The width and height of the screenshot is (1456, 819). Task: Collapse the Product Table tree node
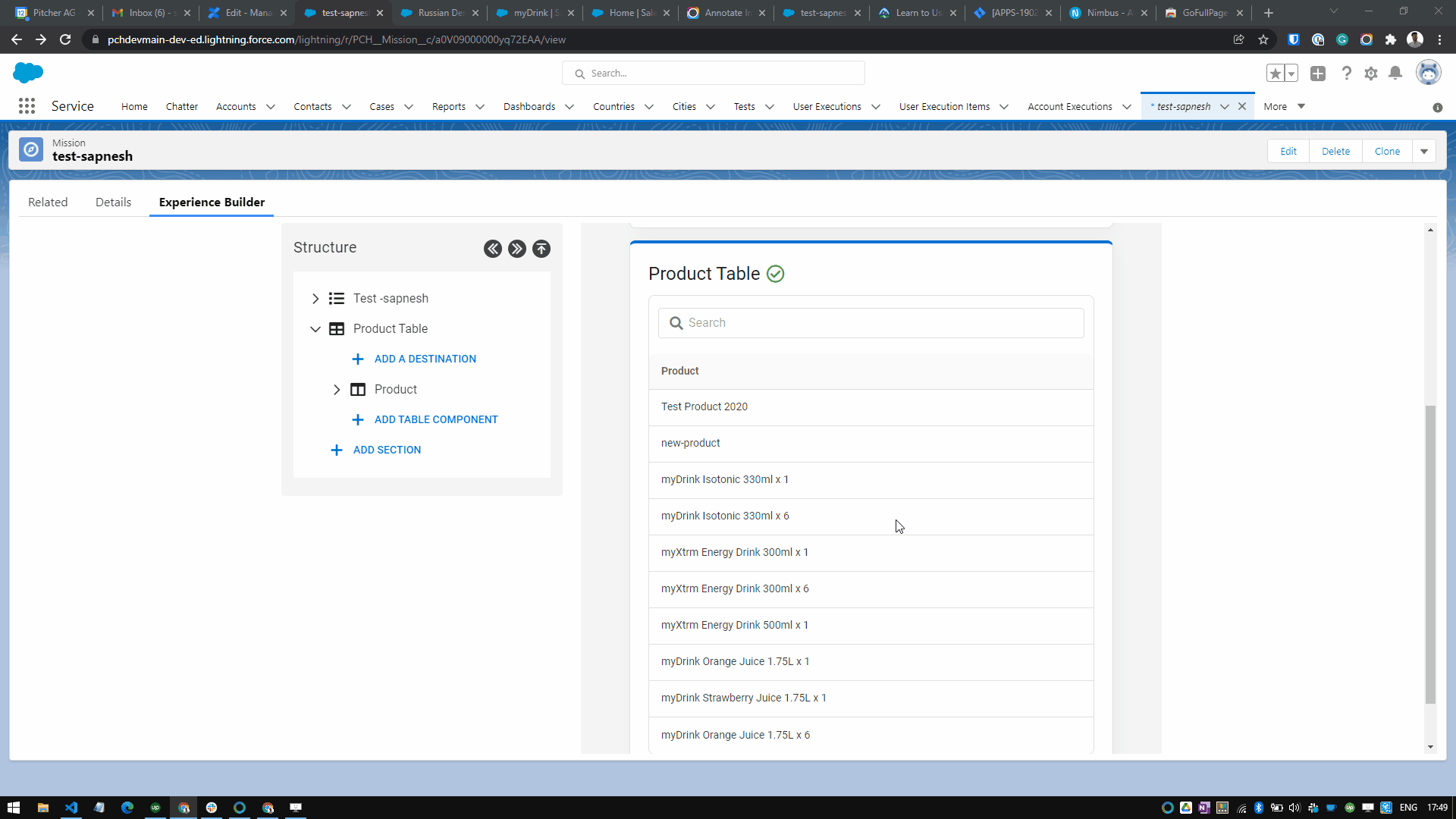tap(315, 329)
